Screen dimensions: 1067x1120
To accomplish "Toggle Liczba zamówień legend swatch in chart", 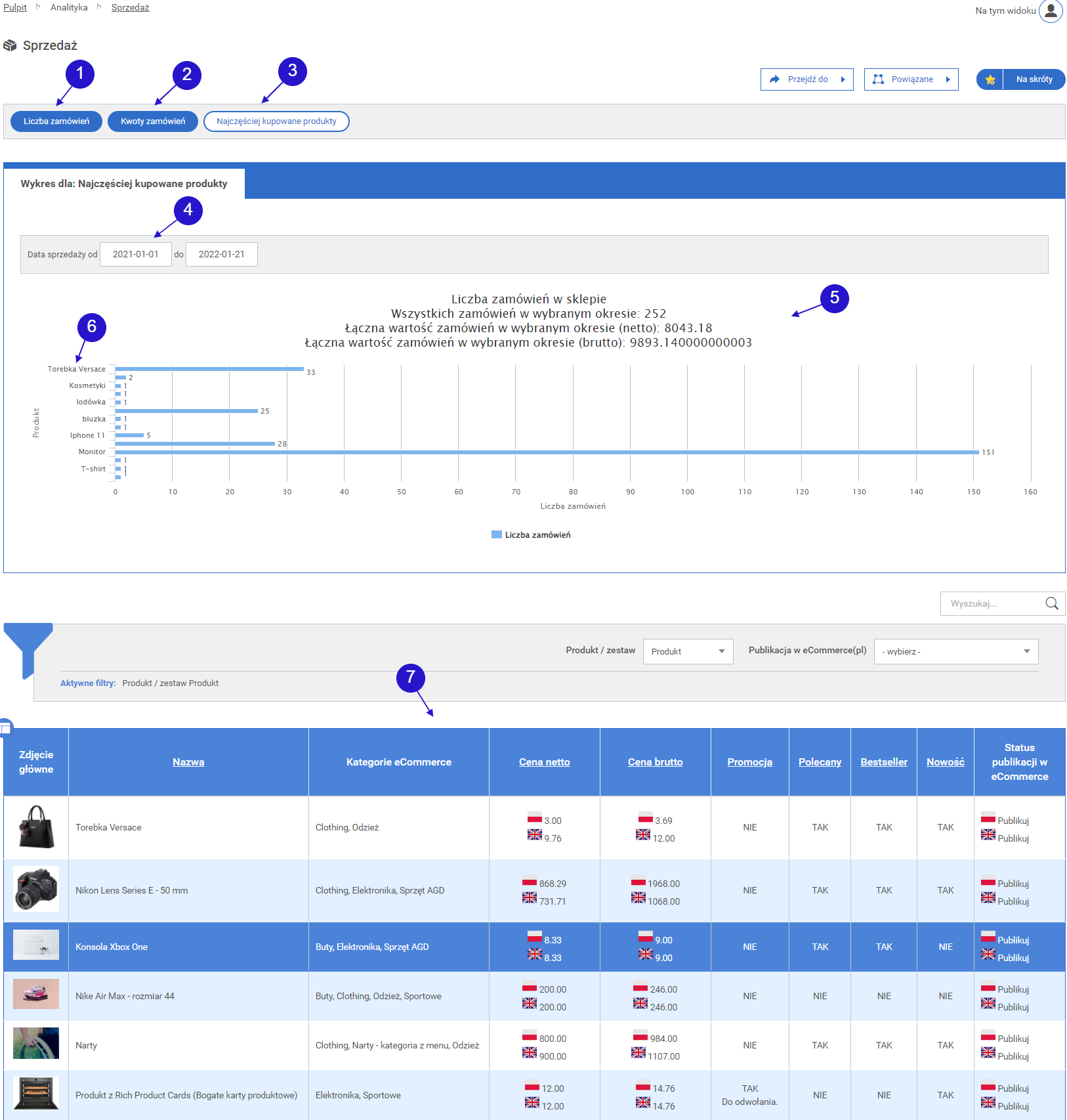I will 497,535.
